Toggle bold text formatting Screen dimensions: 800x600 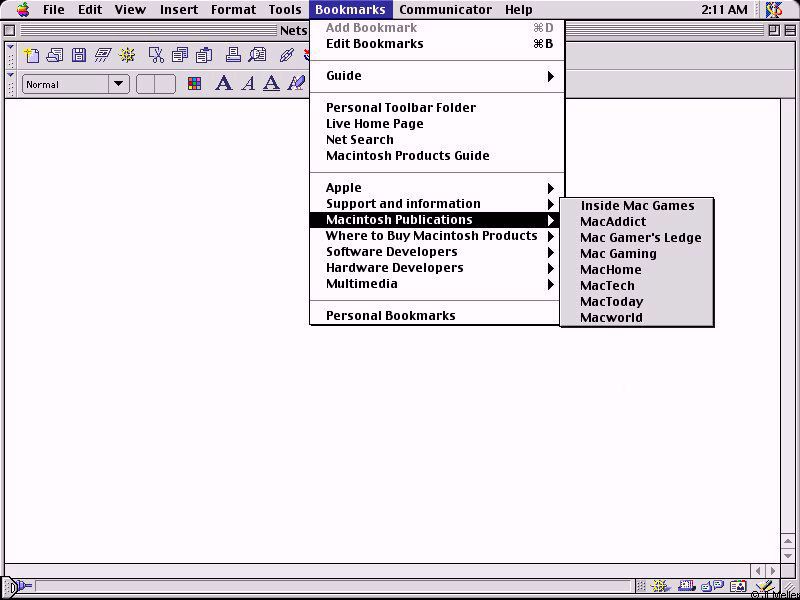tap(223, 84)
